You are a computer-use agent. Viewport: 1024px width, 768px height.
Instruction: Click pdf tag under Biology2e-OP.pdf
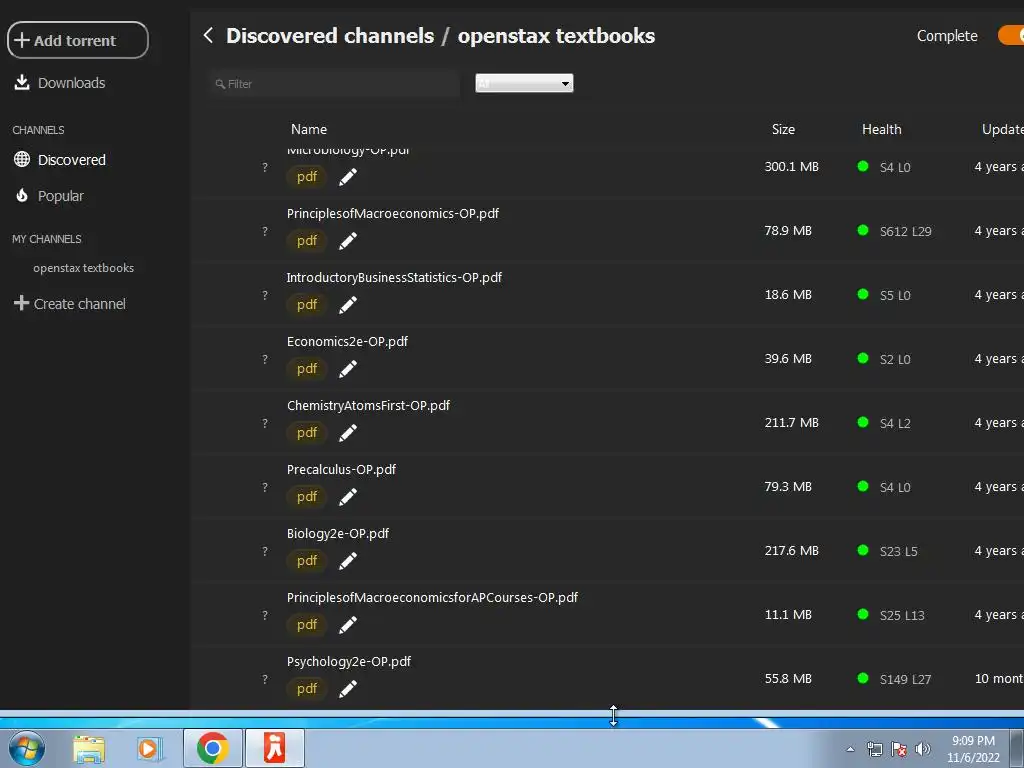coord(306,560)
